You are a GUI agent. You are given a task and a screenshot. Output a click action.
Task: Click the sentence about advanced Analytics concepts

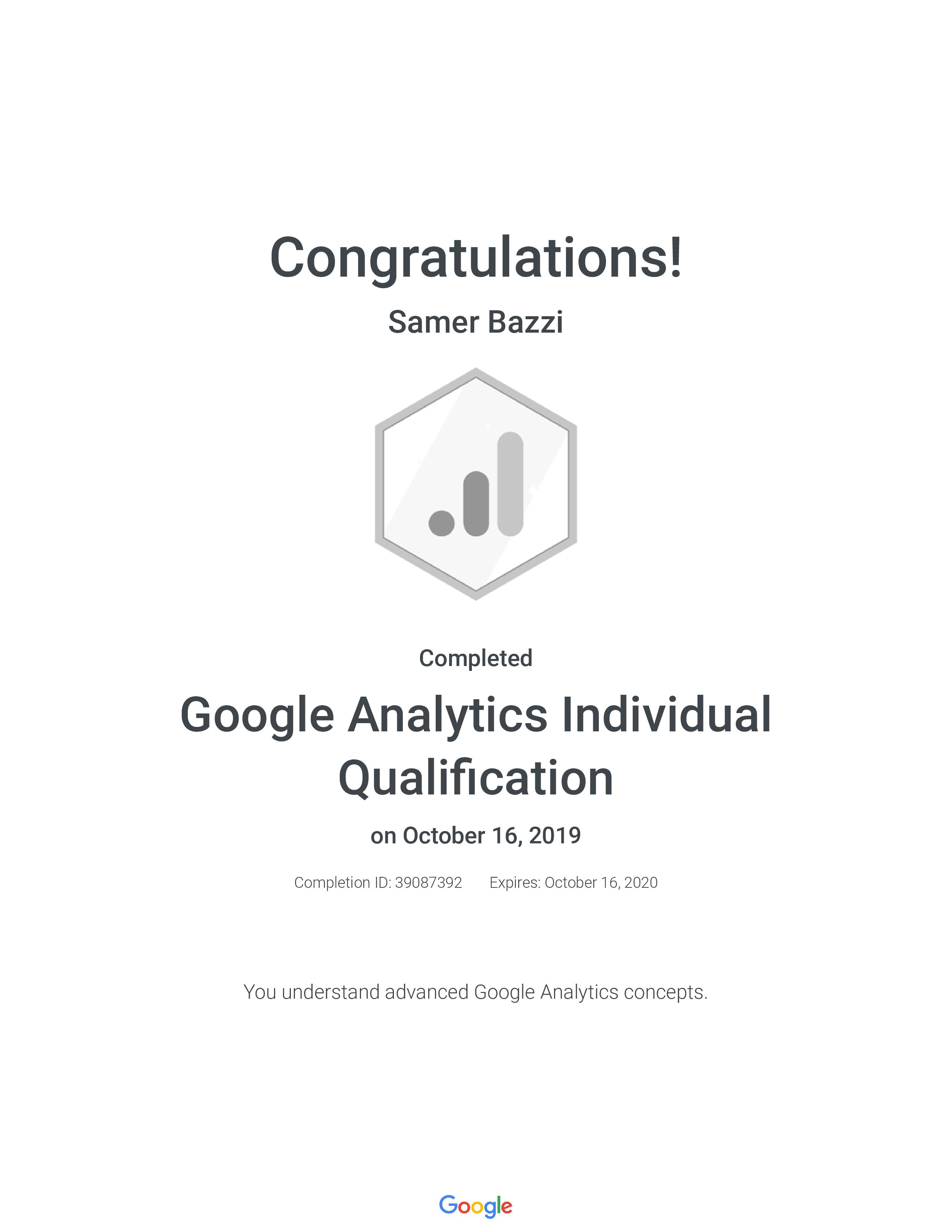pyautogui.click(x=475, y=992)
